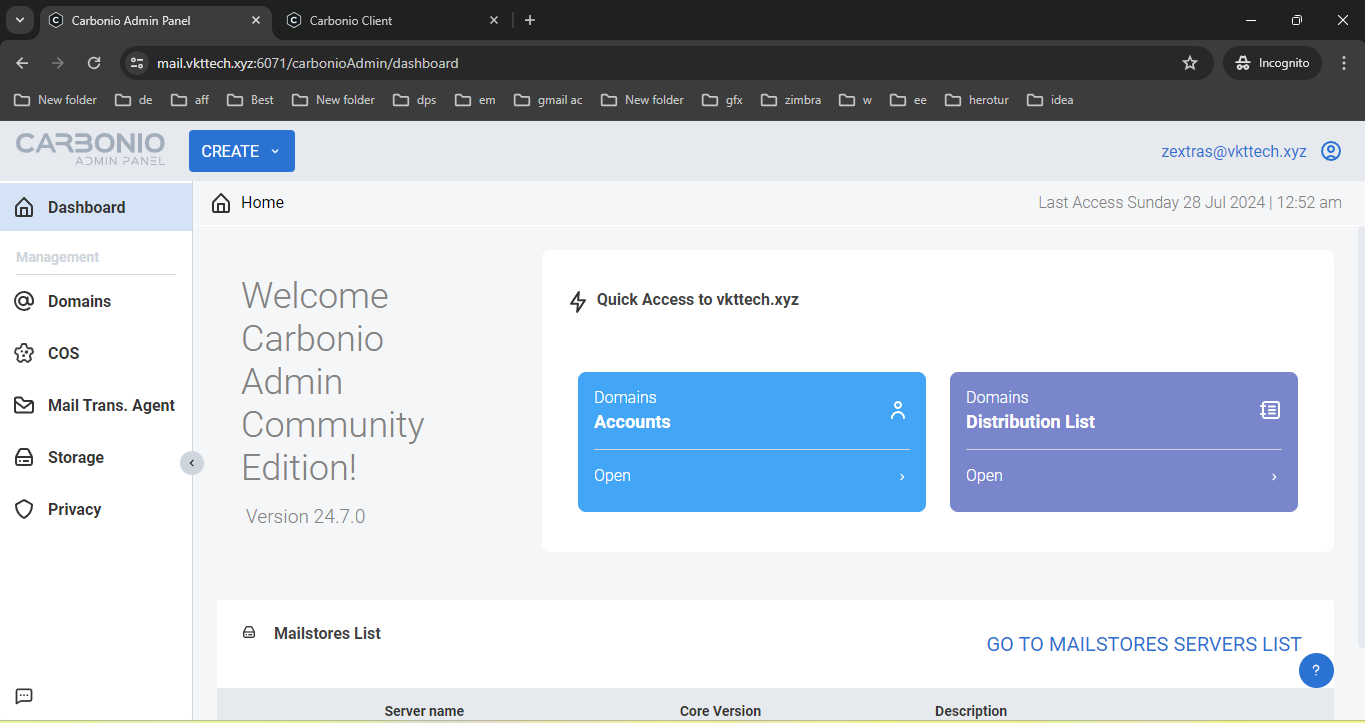Click the page vertical scrollbar
Viewport: 1365px width, 723px height.
click(1360, 436)
